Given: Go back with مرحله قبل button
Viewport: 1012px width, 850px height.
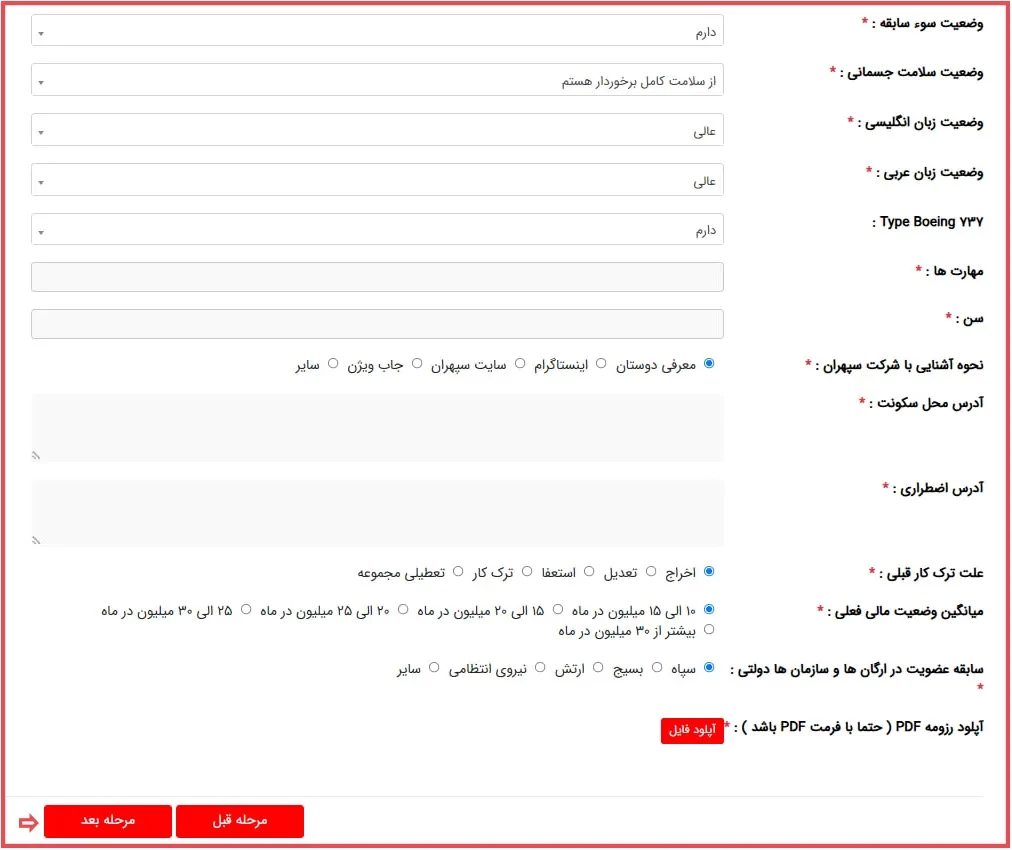Looking at the screenshot, I should (239, 821).
